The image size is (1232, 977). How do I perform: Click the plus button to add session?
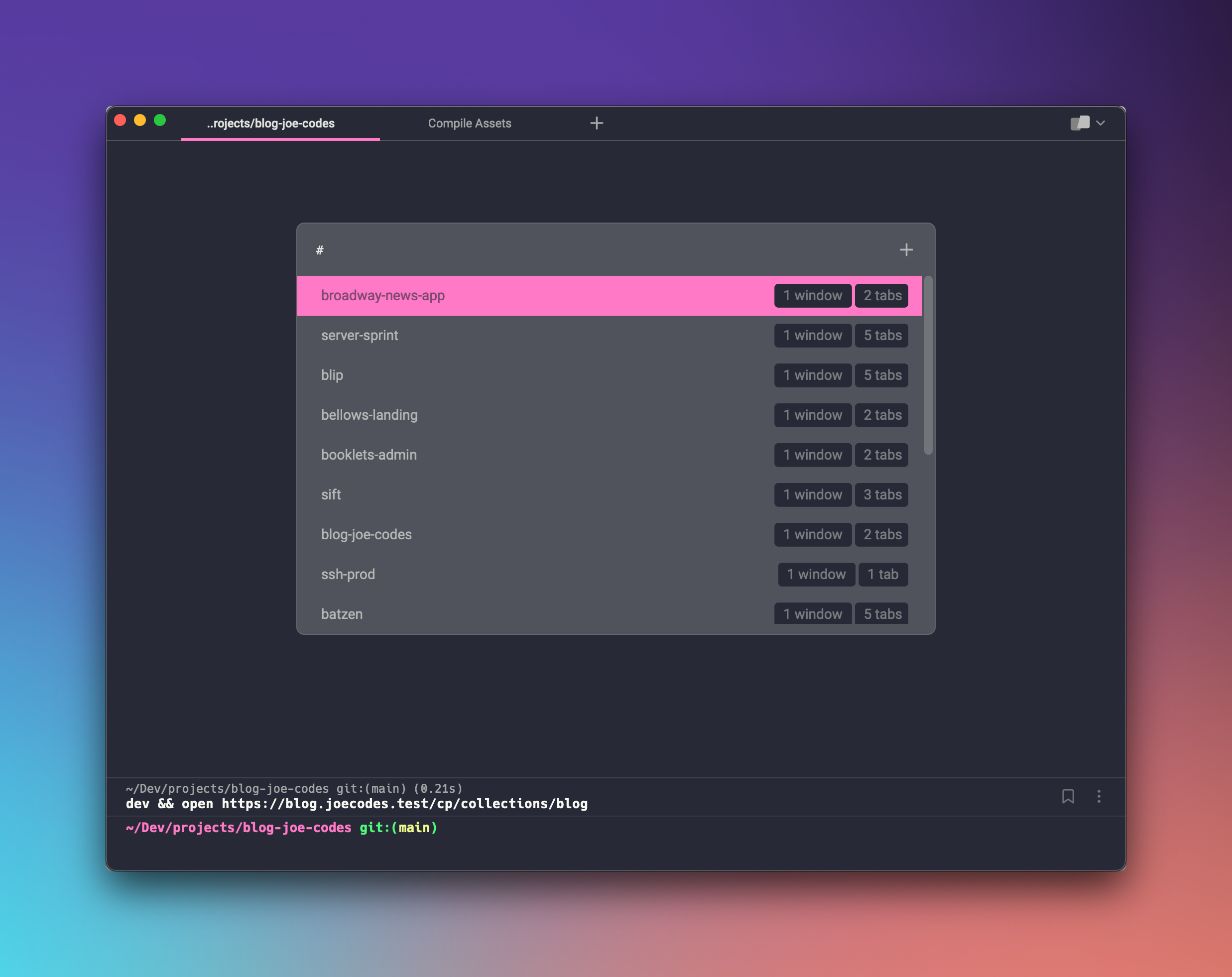coord(906,250)
